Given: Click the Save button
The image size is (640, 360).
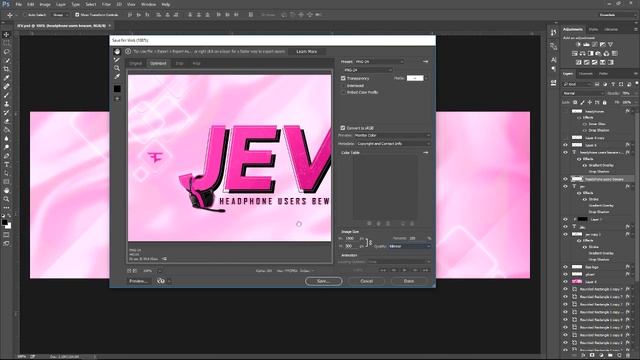Looking at the screenshot, I should click(323, 281).
